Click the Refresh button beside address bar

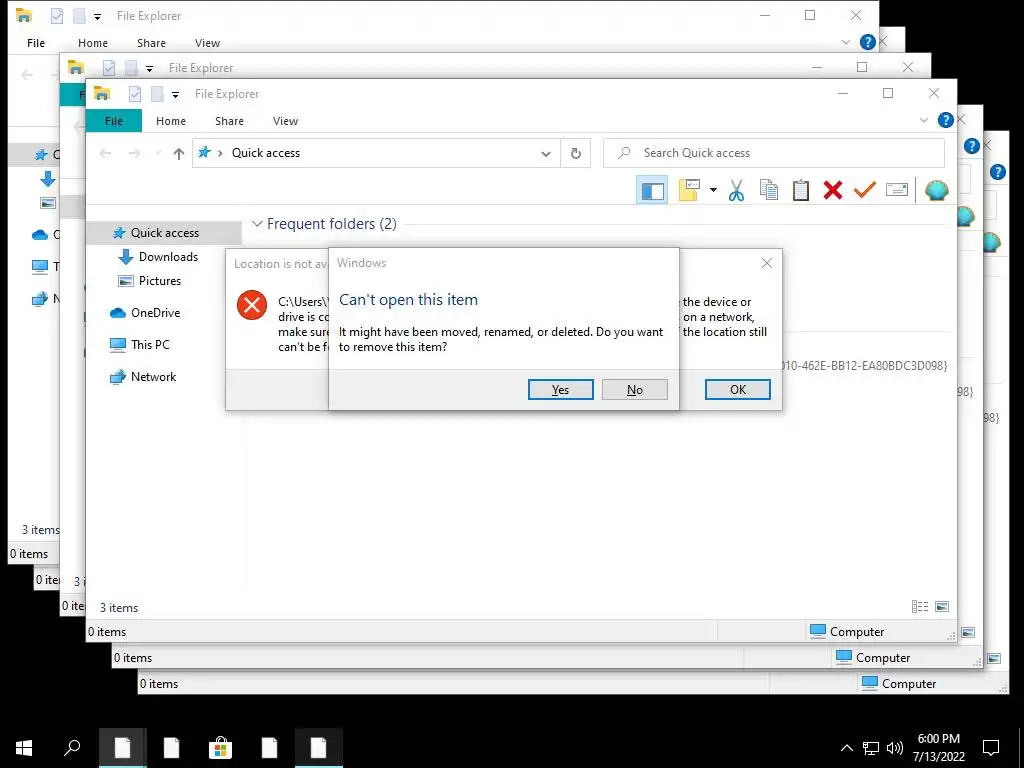click(x=575, y=153)
